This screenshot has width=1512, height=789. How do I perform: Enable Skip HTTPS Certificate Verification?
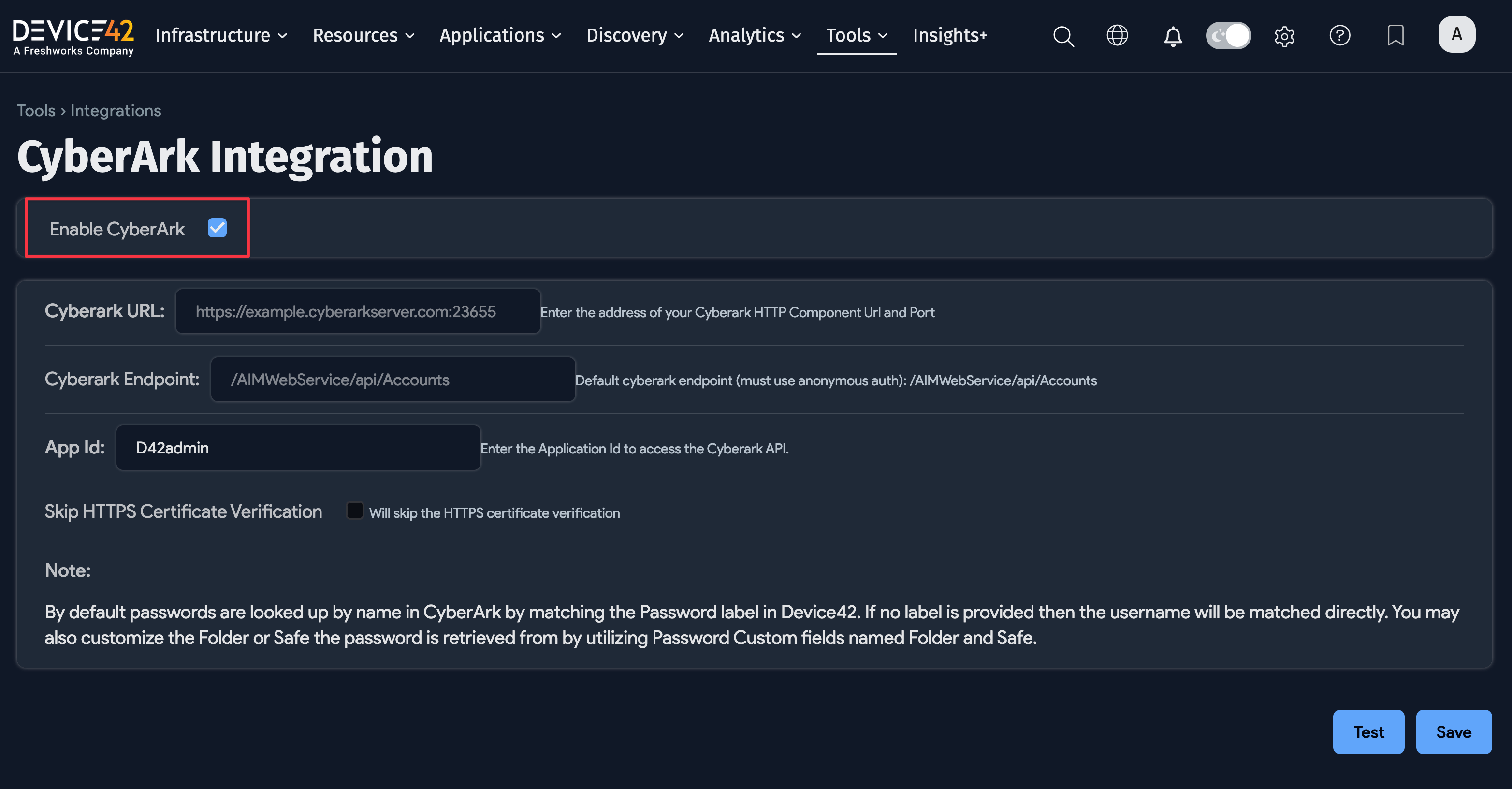point(354,511)
